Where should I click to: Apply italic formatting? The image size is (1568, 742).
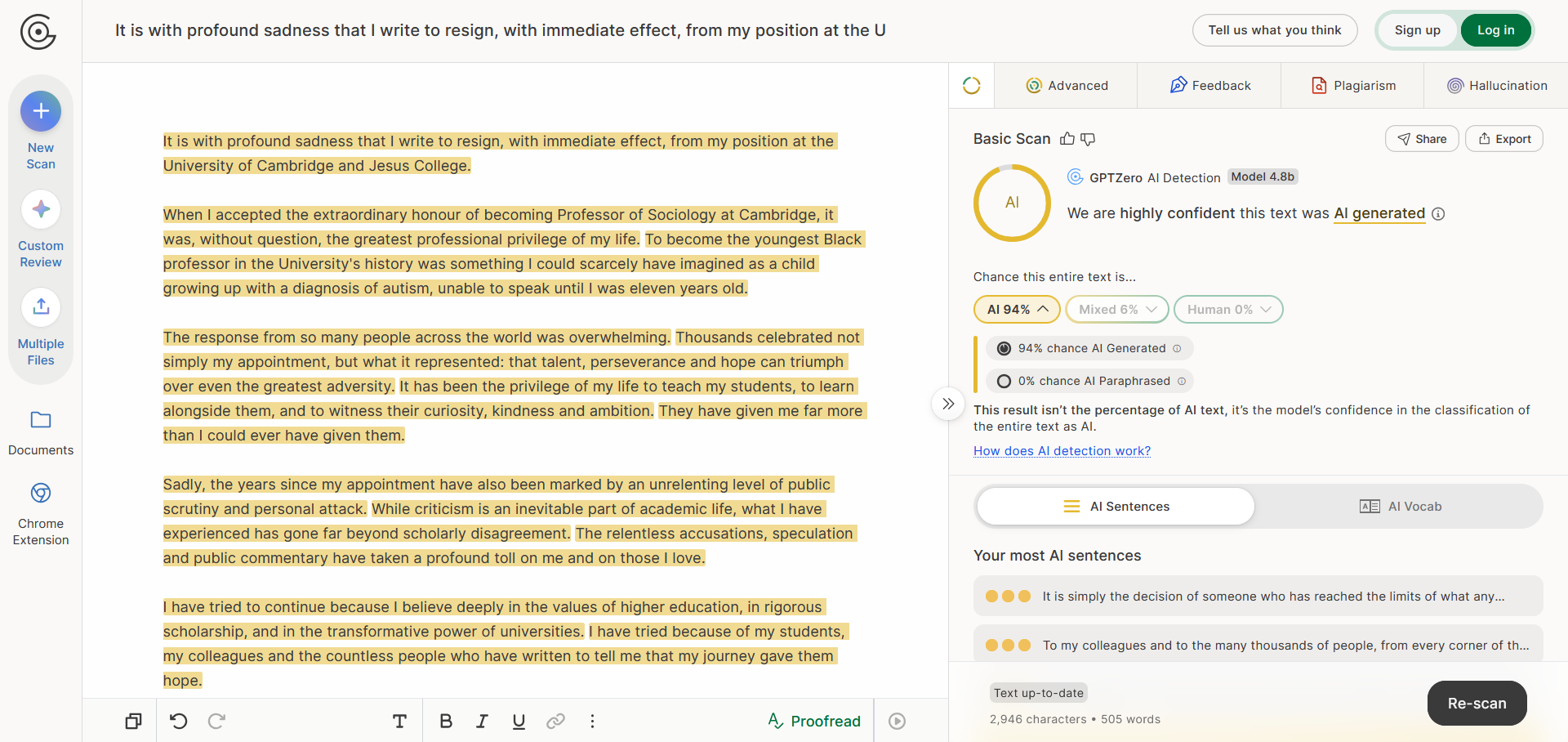(x=483, y=721)
